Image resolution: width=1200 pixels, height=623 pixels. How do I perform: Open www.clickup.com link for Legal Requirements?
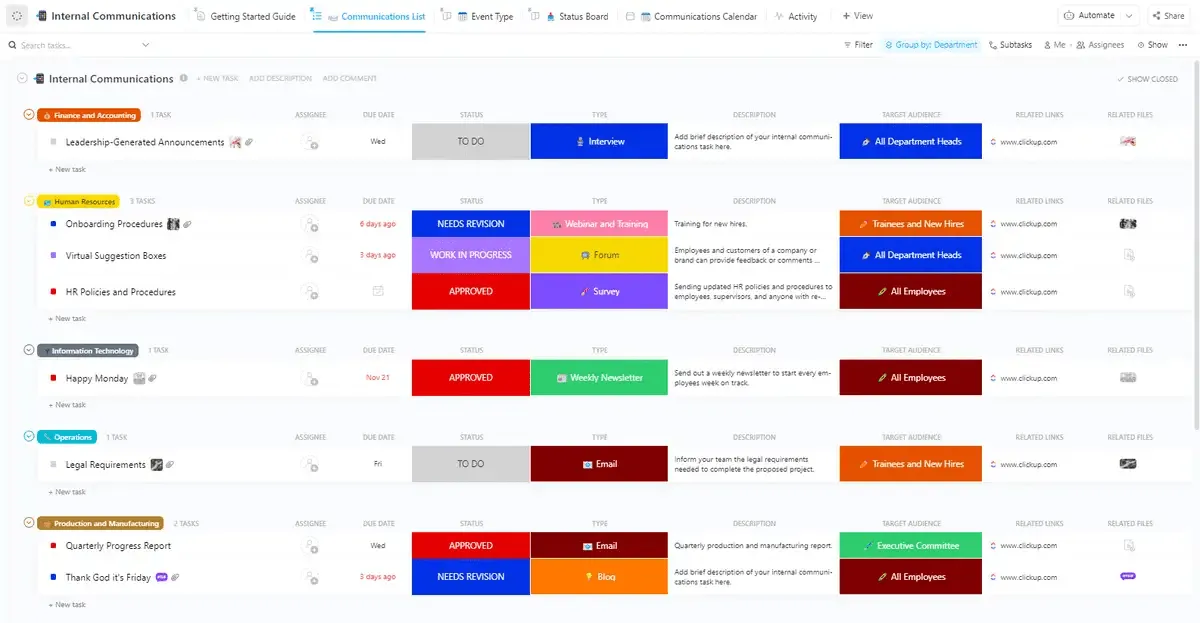click(1028, 464)
